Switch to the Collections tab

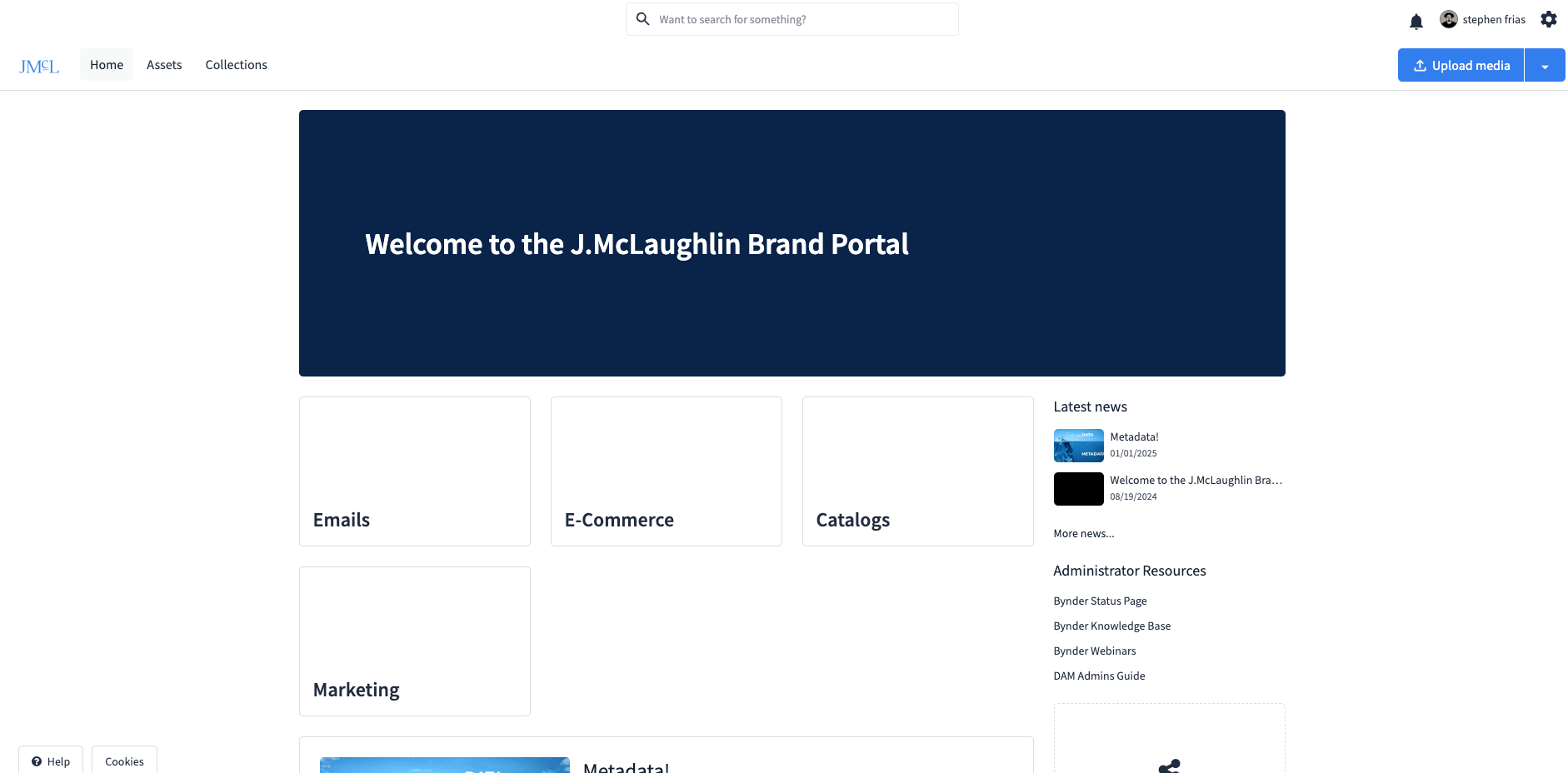tap(237, 65)
